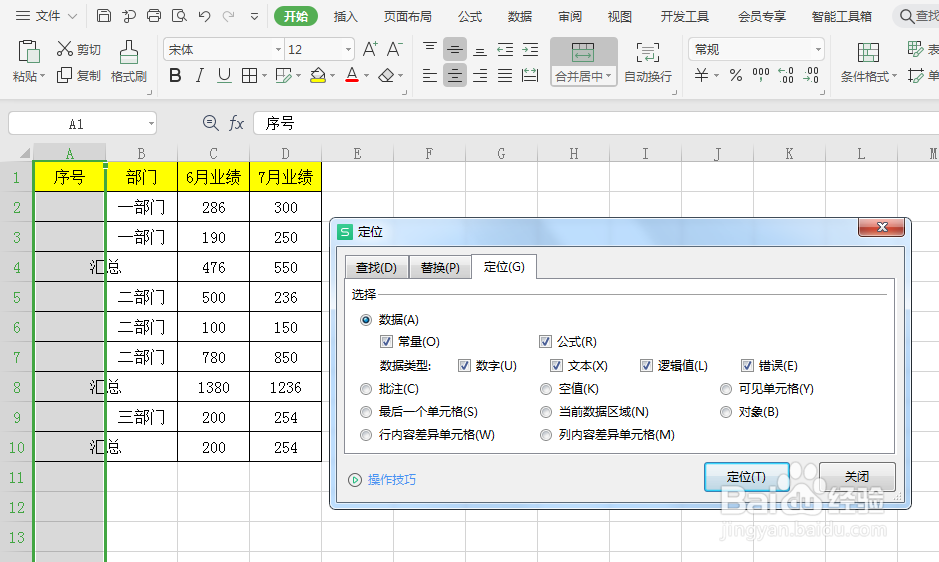Screen dimensions: 939x562
Task: Select the 数据(A) radio button
Action: coord(366,320)
